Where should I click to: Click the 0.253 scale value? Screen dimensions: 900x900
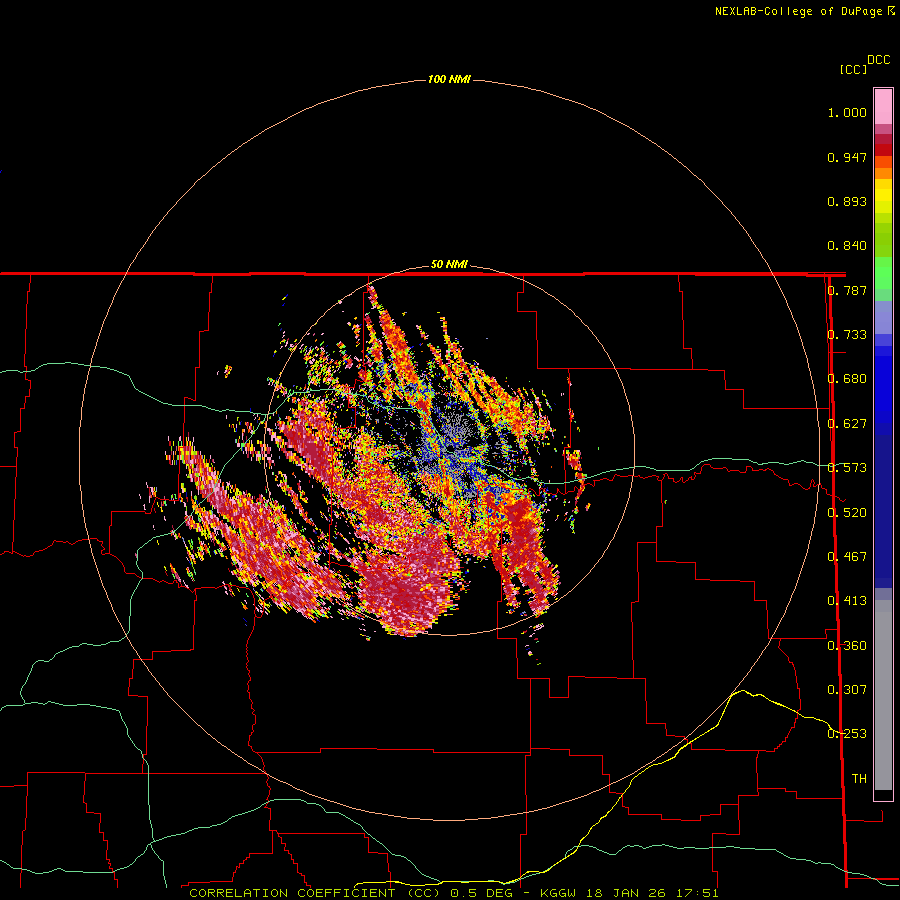847,734
